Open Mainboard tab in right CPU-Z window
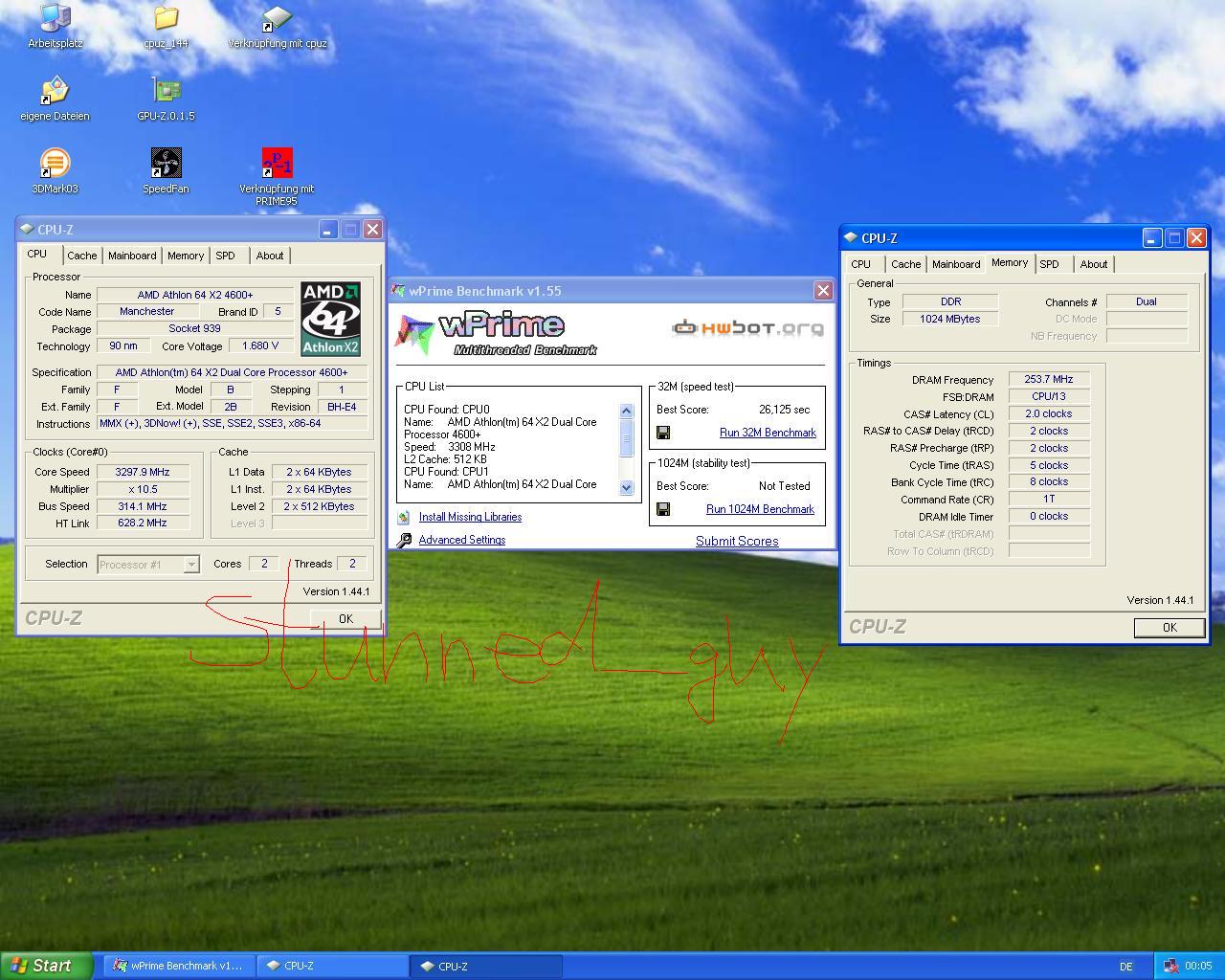Screen dimensions: 1225x980 956,264
